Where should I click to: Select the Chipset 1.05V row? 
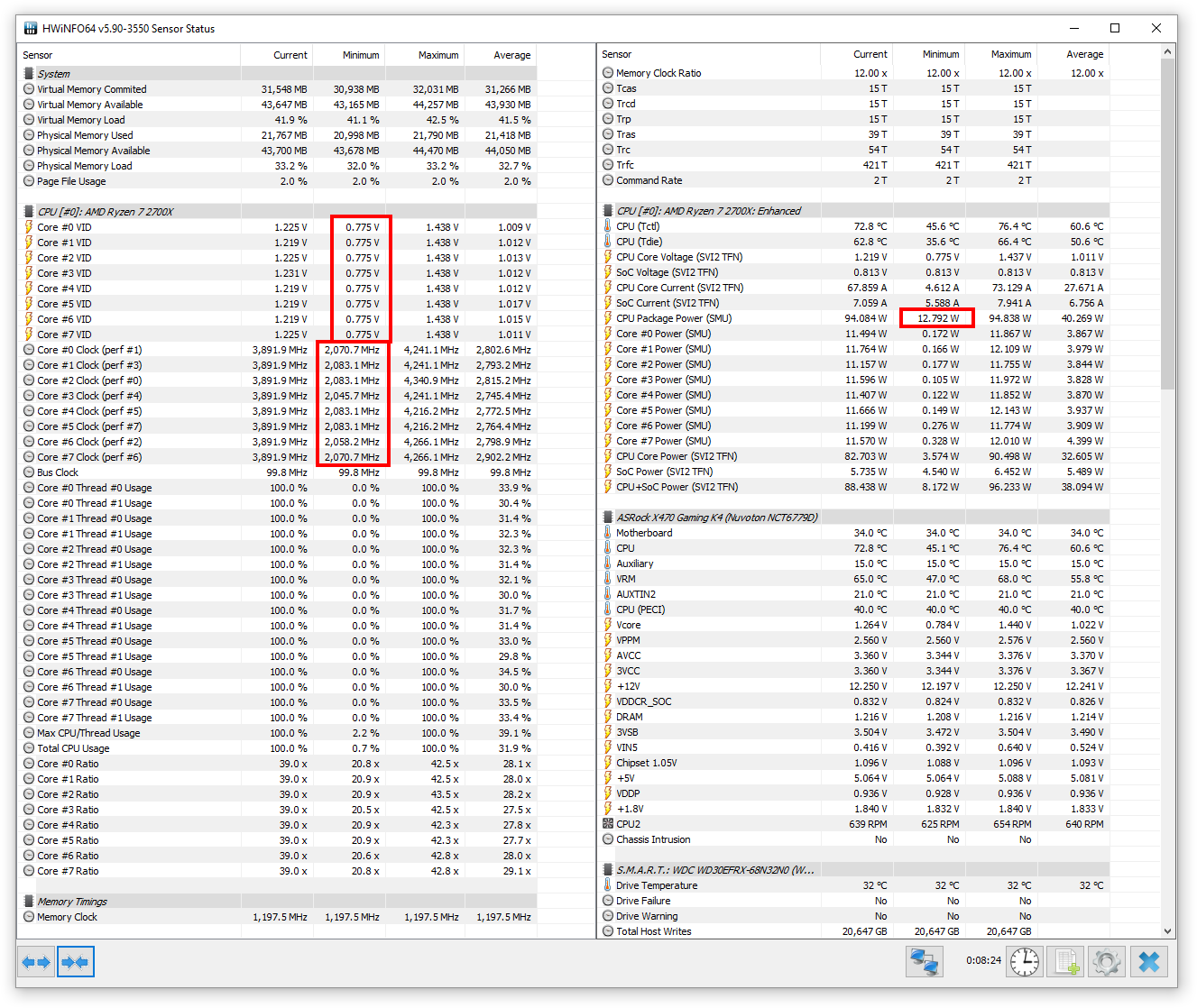pyautogui.click(x=855, y=763)
